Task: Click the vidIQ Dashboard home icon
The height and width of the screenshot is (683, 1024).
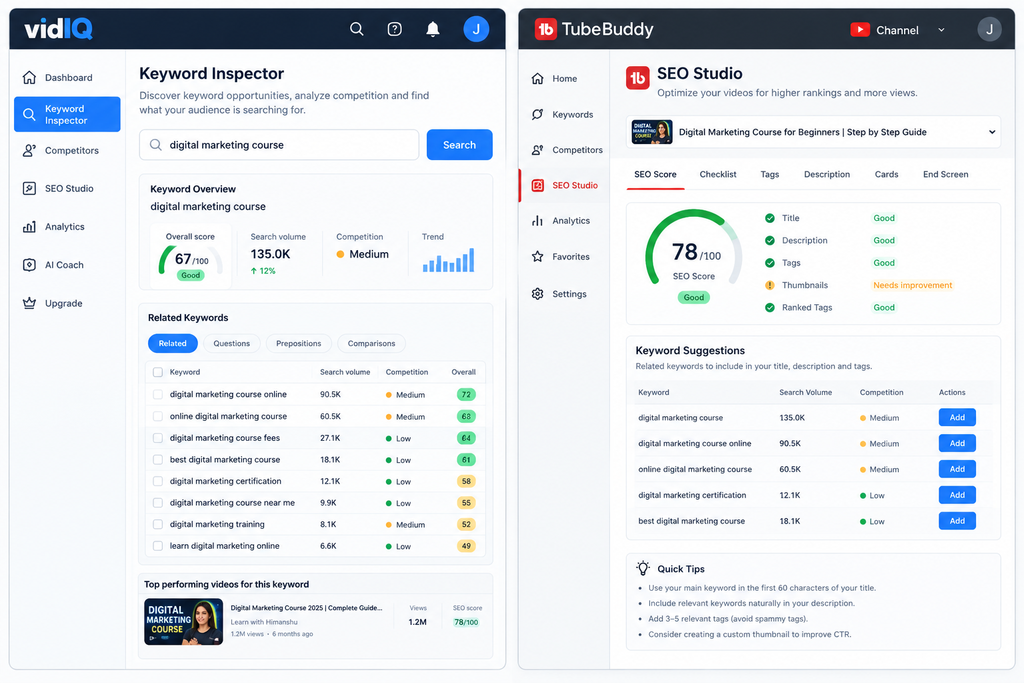Action: pyautogui.click(x=29, y=78)
